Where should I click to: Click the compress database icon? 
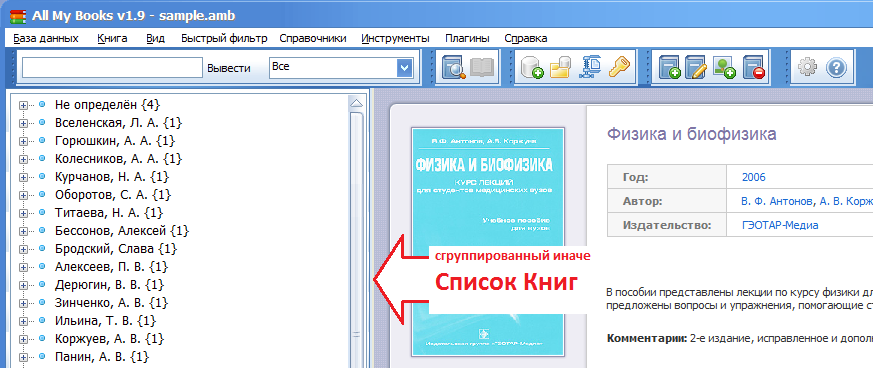pos(591,68)
